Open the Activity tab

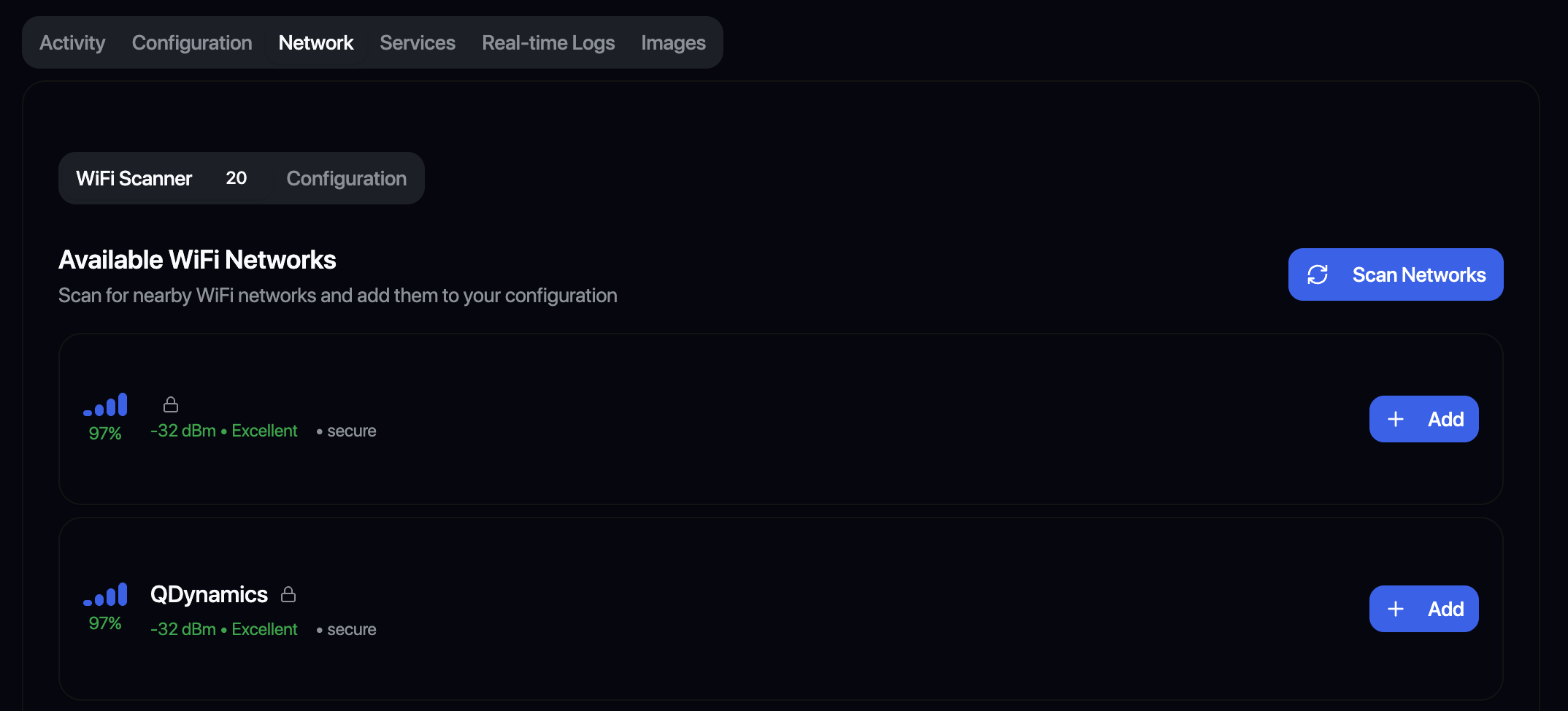(72, 43)
